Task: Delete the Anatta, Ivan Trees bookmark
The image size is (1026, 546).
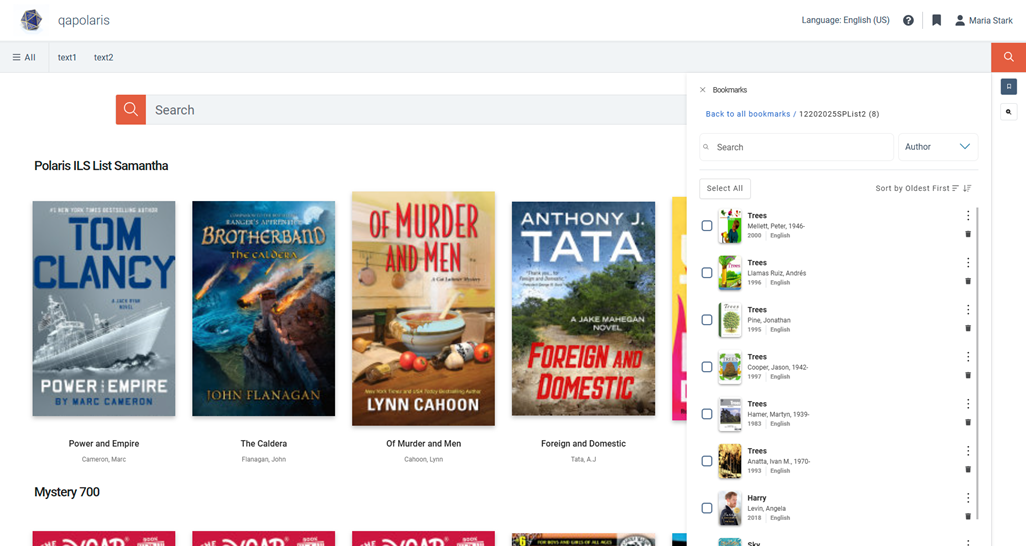Action: 968,470
